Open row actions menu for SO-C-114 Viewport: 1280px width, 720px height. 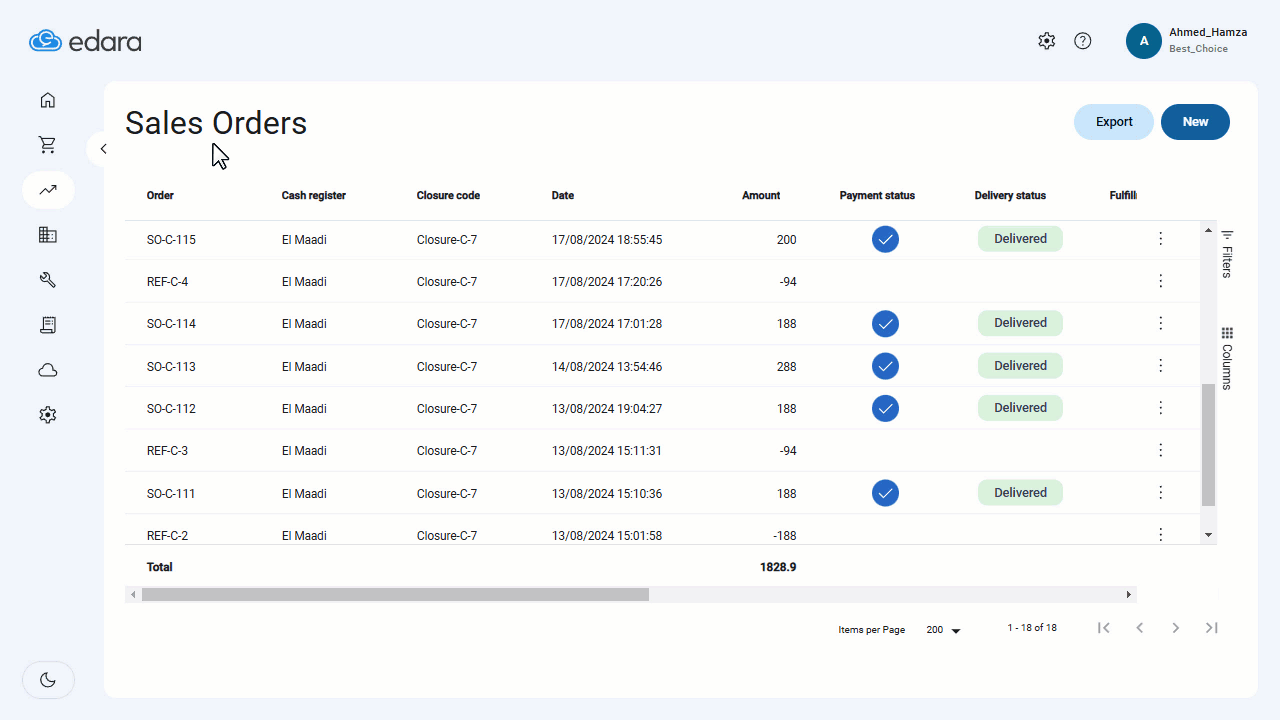point(1161,323)
